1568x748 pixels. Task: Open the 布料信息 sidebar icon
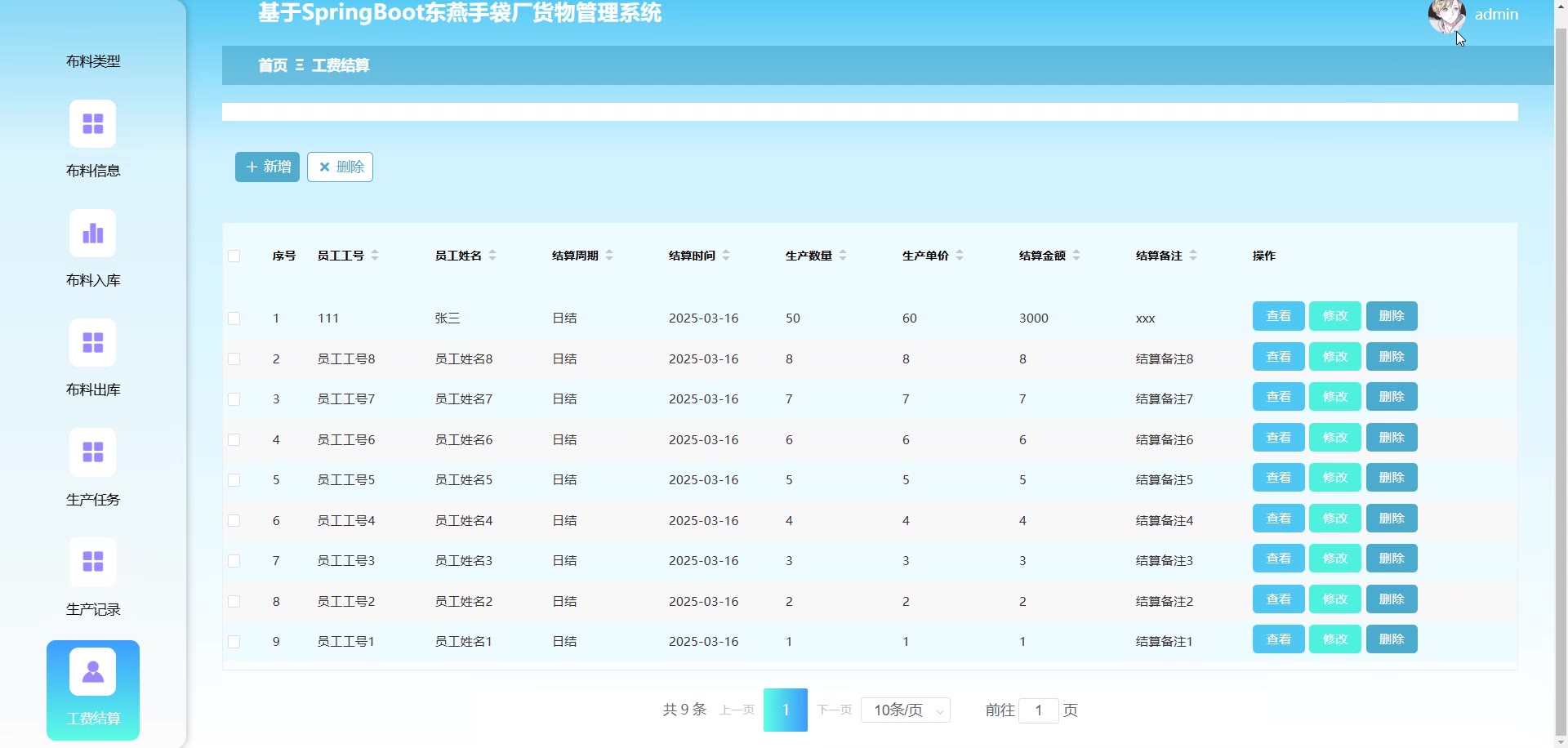pyautogui.click(x=92, y=123)
